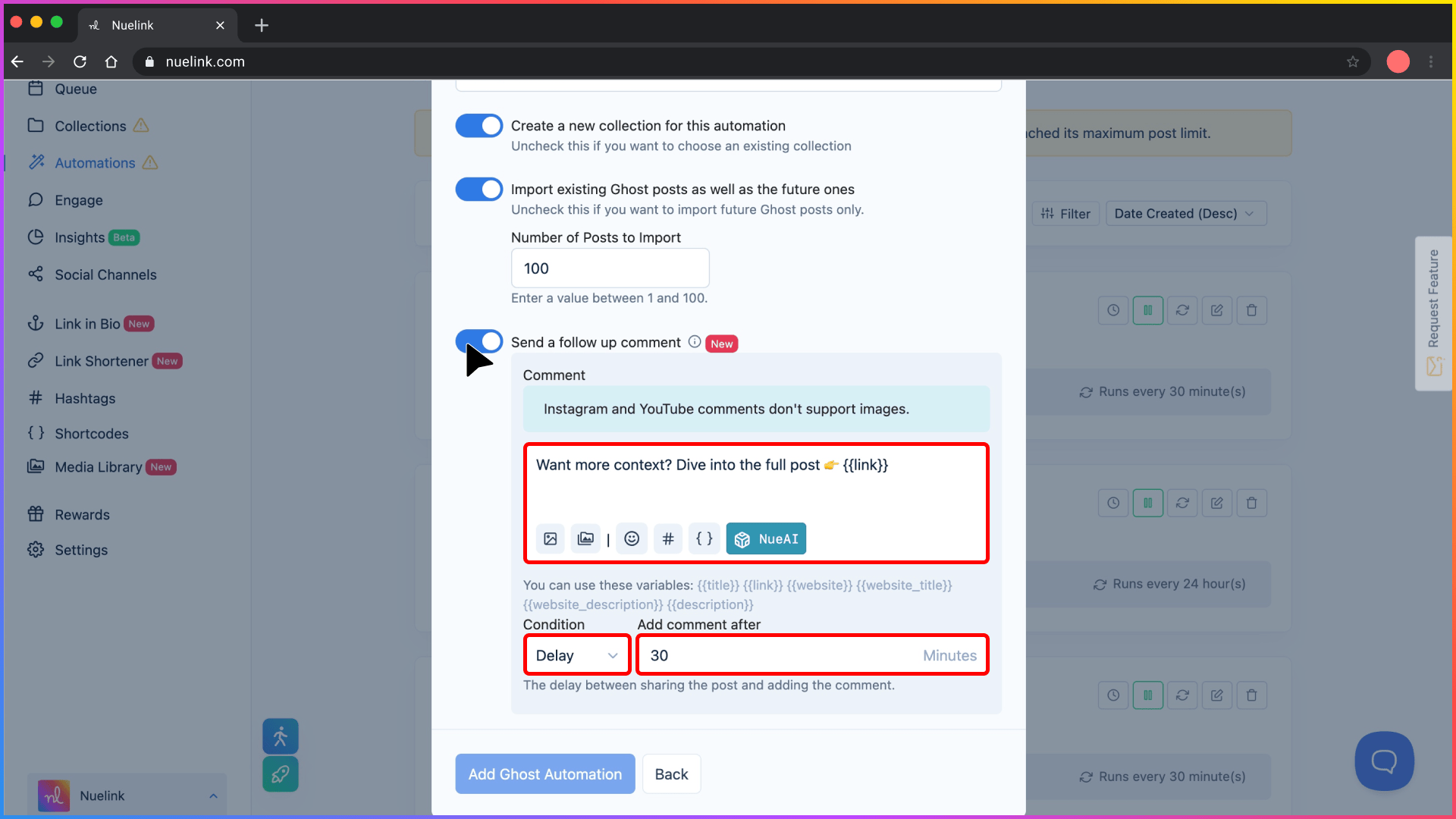Reload the page with the refresh icon
This screenshot has width=1456, height=819.
click(80, 61)
